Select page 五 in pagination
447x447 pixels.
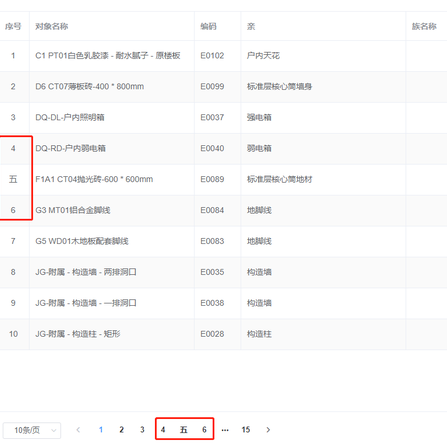click(184, 430)
